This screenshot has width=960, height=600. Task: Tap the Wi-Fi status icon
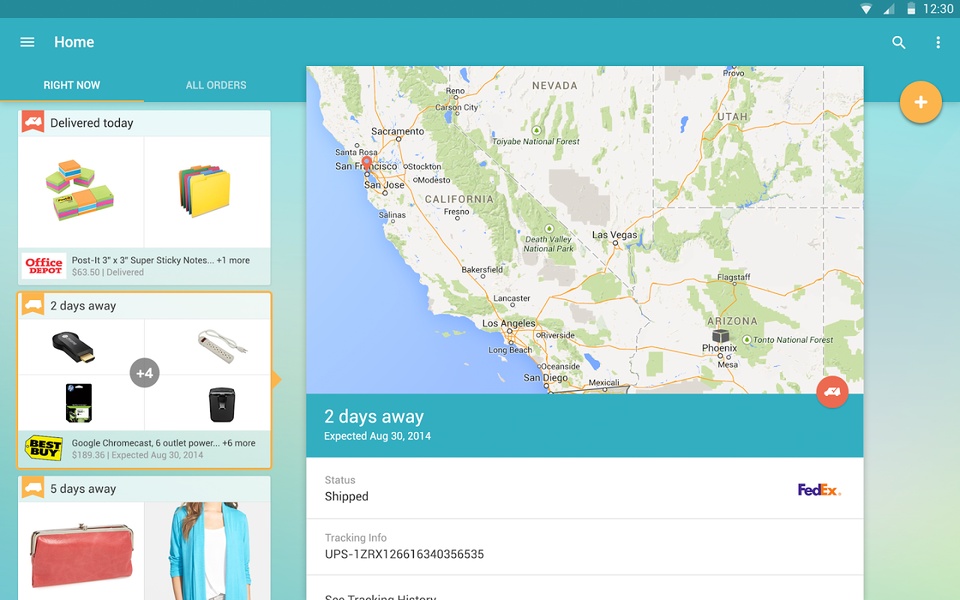coord(866,9)
